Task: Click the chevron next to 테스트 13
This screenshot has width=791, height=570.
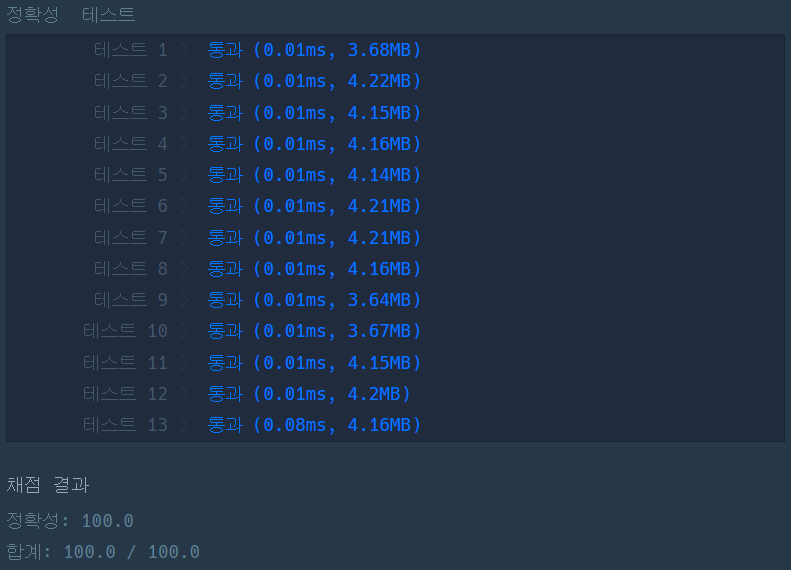Action: click(185, 425)
